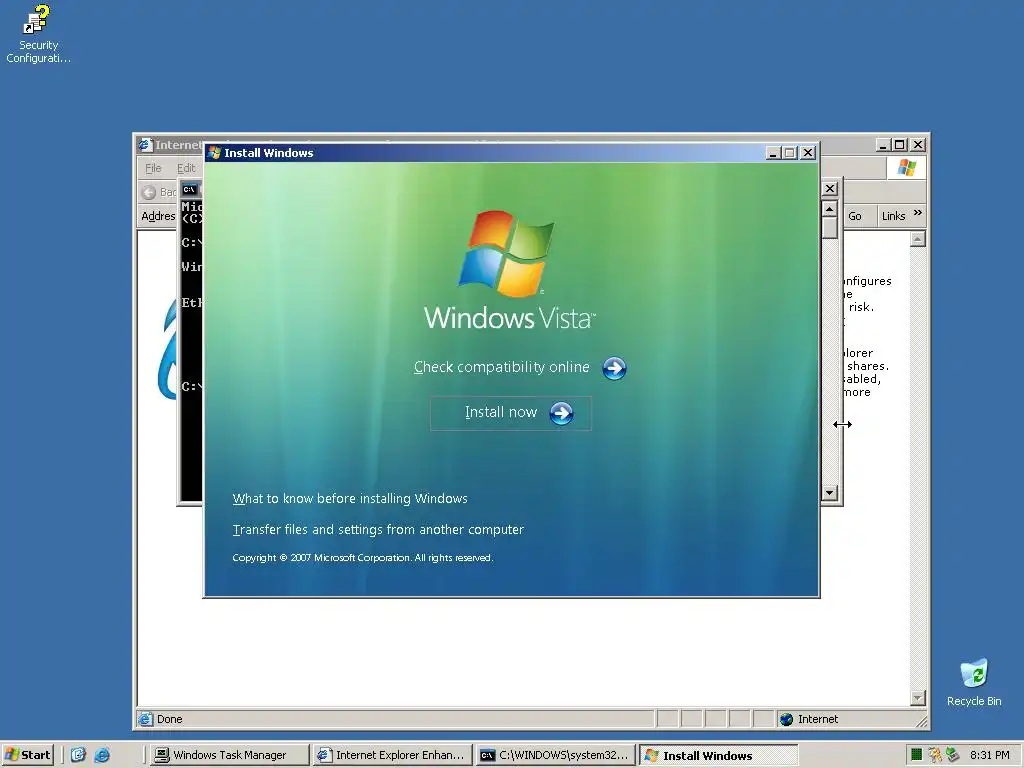Click the command prompt scroll up arrow
The image size is (1024, 768).
(829, 209)
